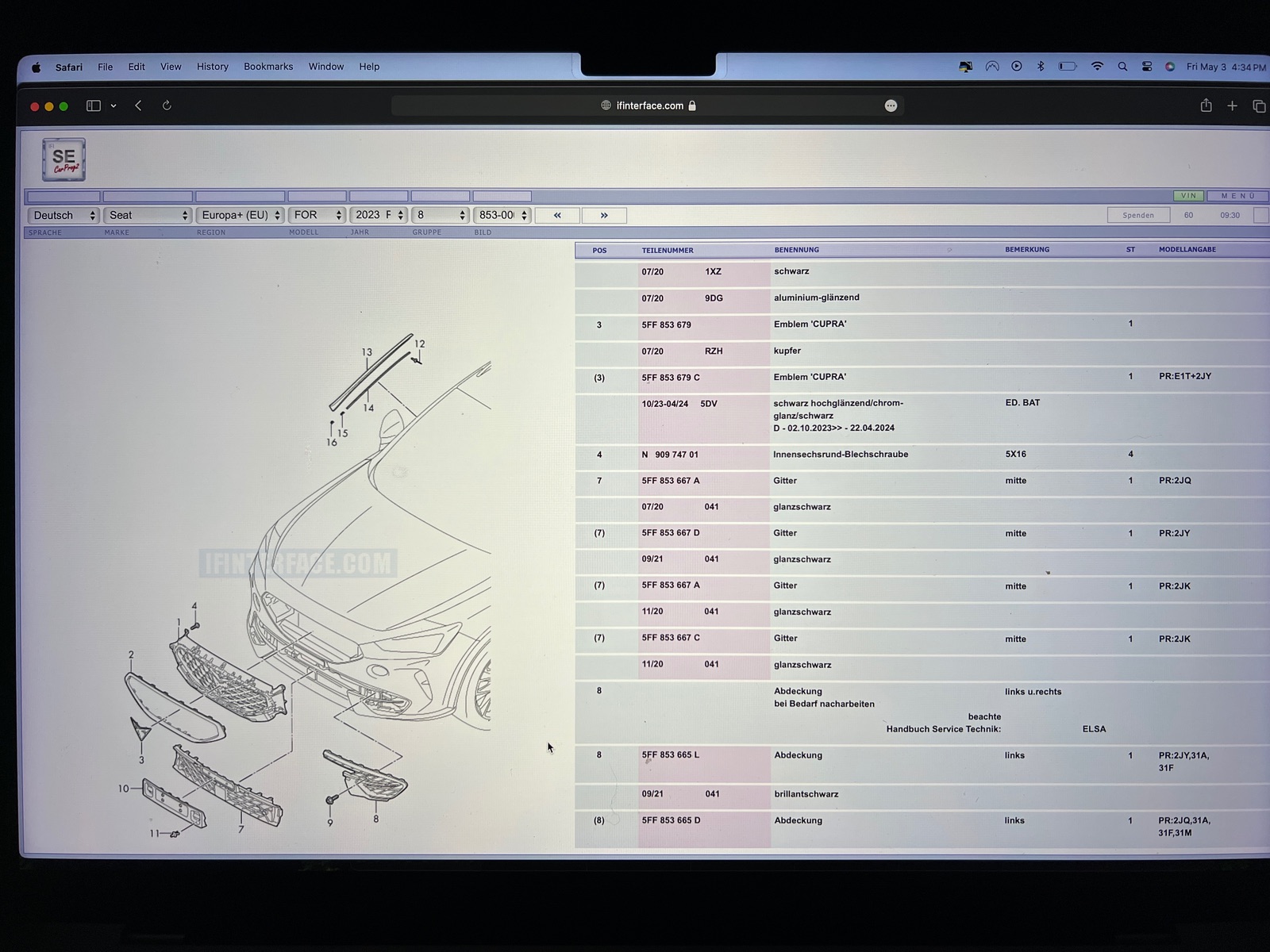The height and width of the screenshot is (952, 1270).
Task: Click the Spenden button
Action: pyautogui.click(x=1138, y=215)
